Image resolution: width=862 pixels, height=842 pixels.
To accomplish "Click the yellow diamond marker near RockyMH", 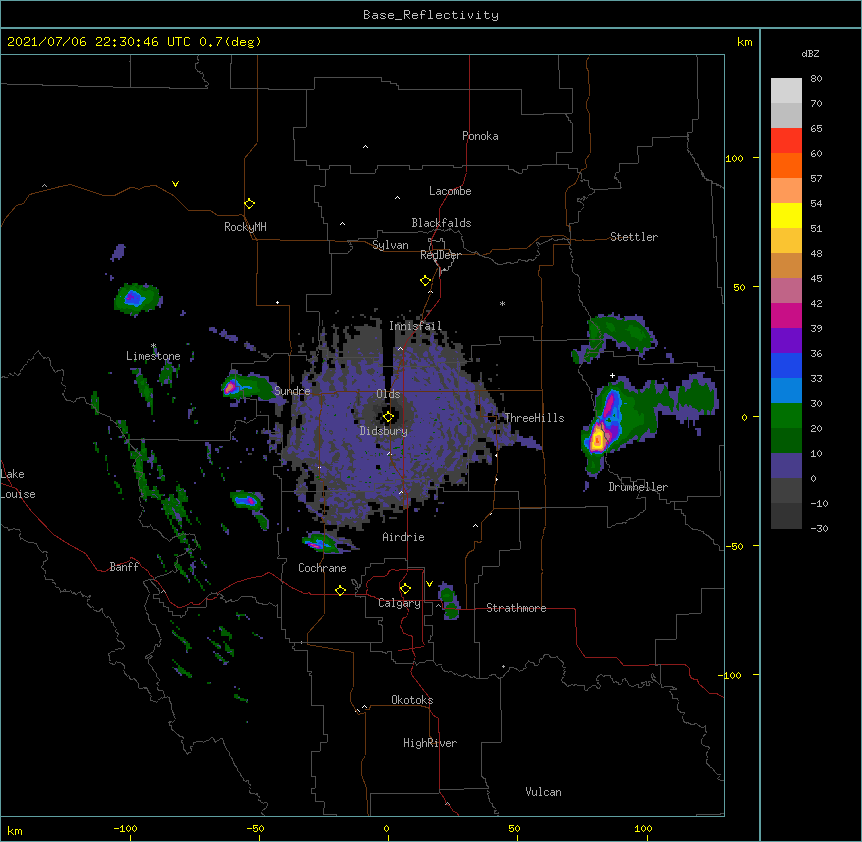I will click(249, 204).
